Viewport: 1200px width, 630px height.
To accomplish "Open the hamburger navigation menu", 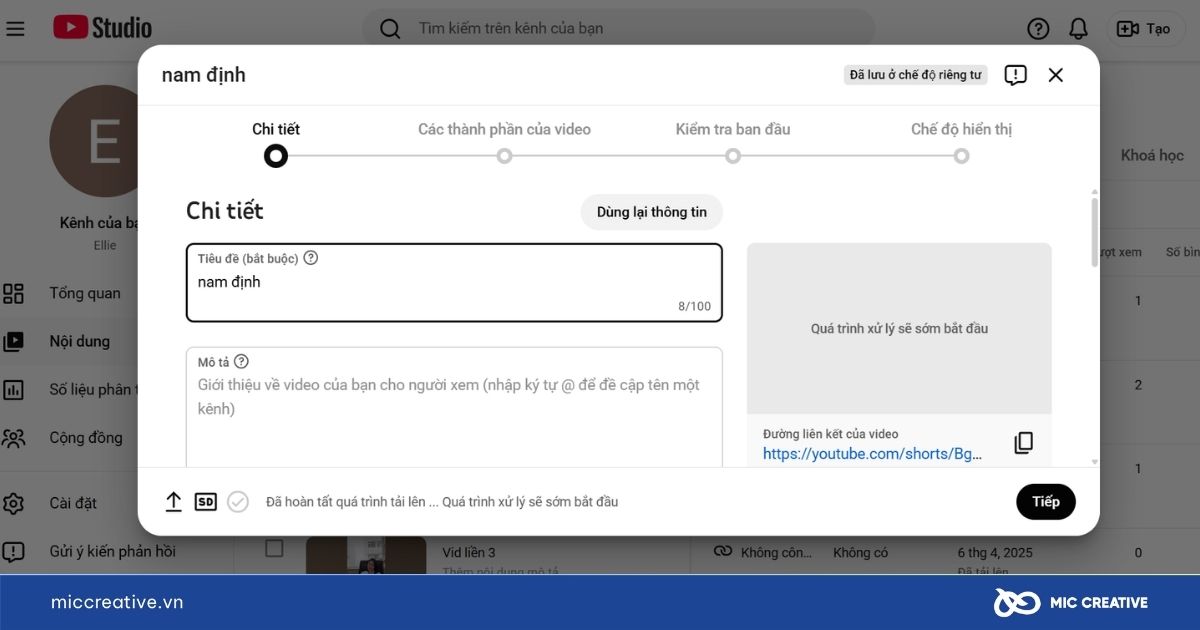I will coord(15,28).
